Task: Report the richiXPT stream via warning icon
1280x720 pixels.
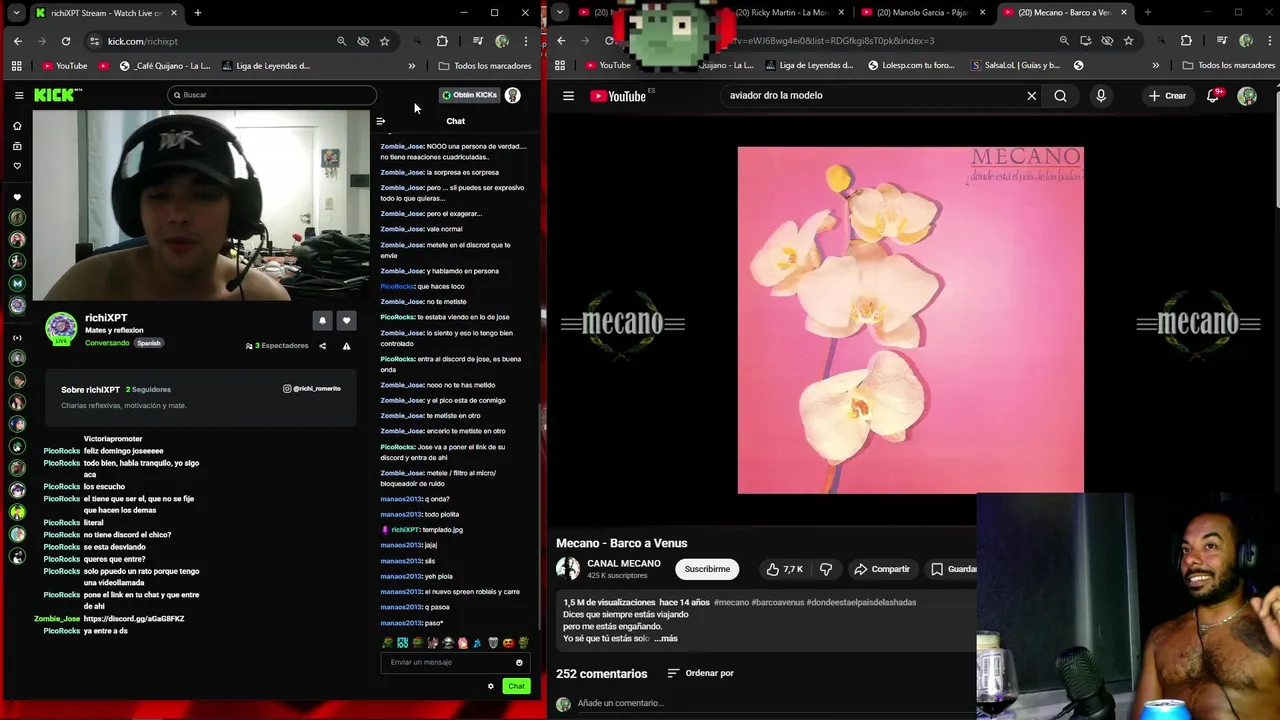Action: pyautogui.click(x=346, y=346)
